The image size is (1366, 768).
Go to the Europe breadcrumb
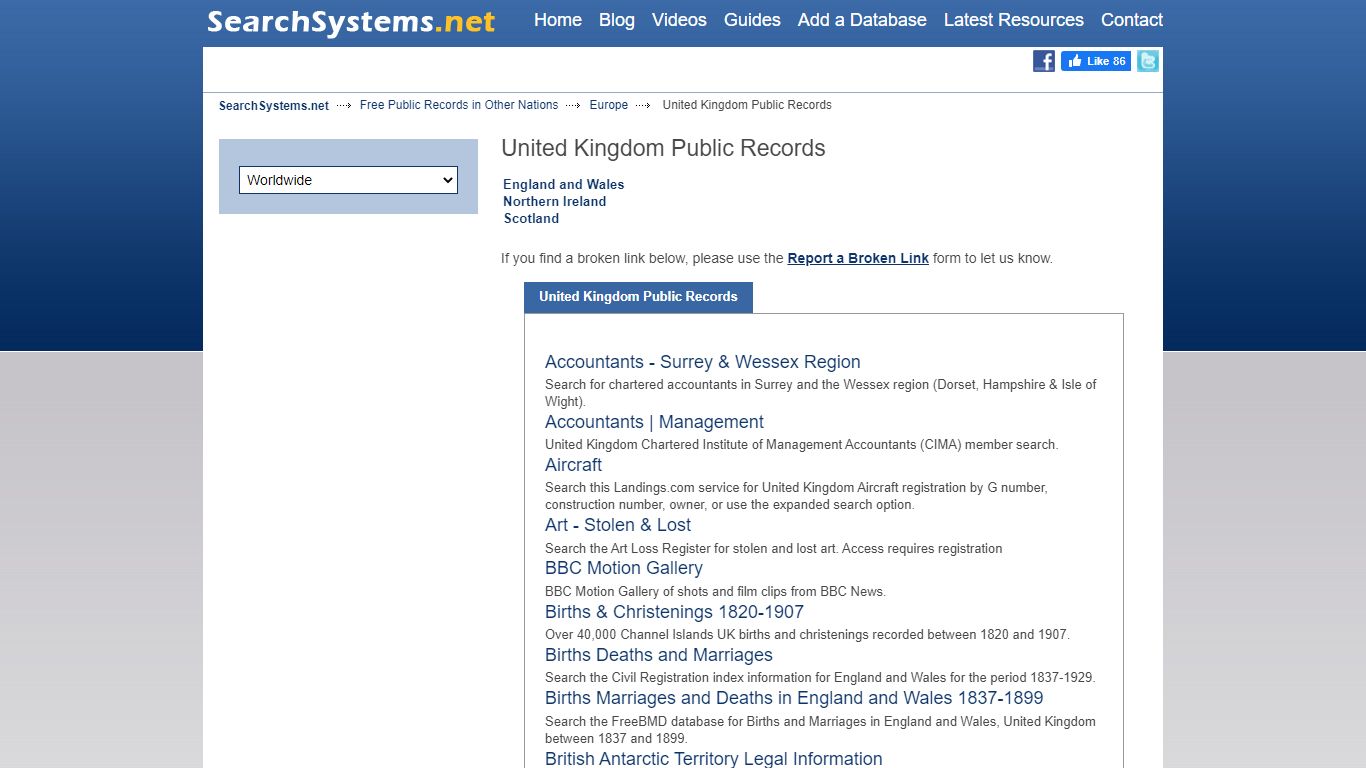click(x=609, y=105)
